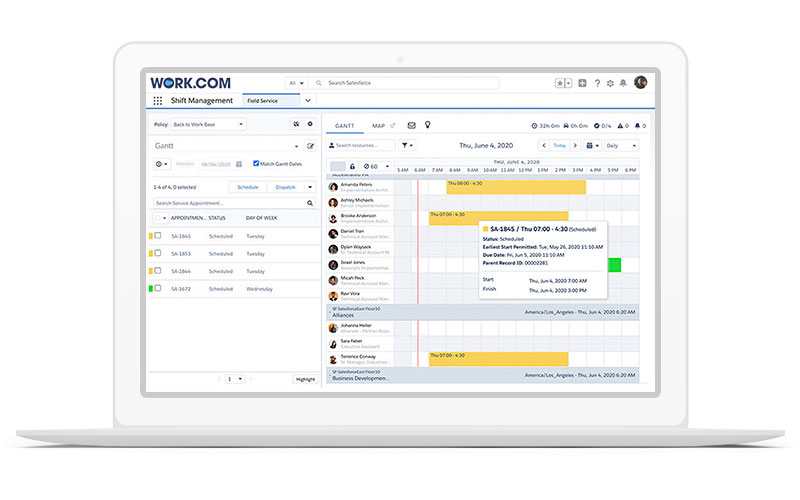The width and height of the screenshot is (800, 500).
Task: Open the notifications bell in header
Action: click(x=624, y=83)
